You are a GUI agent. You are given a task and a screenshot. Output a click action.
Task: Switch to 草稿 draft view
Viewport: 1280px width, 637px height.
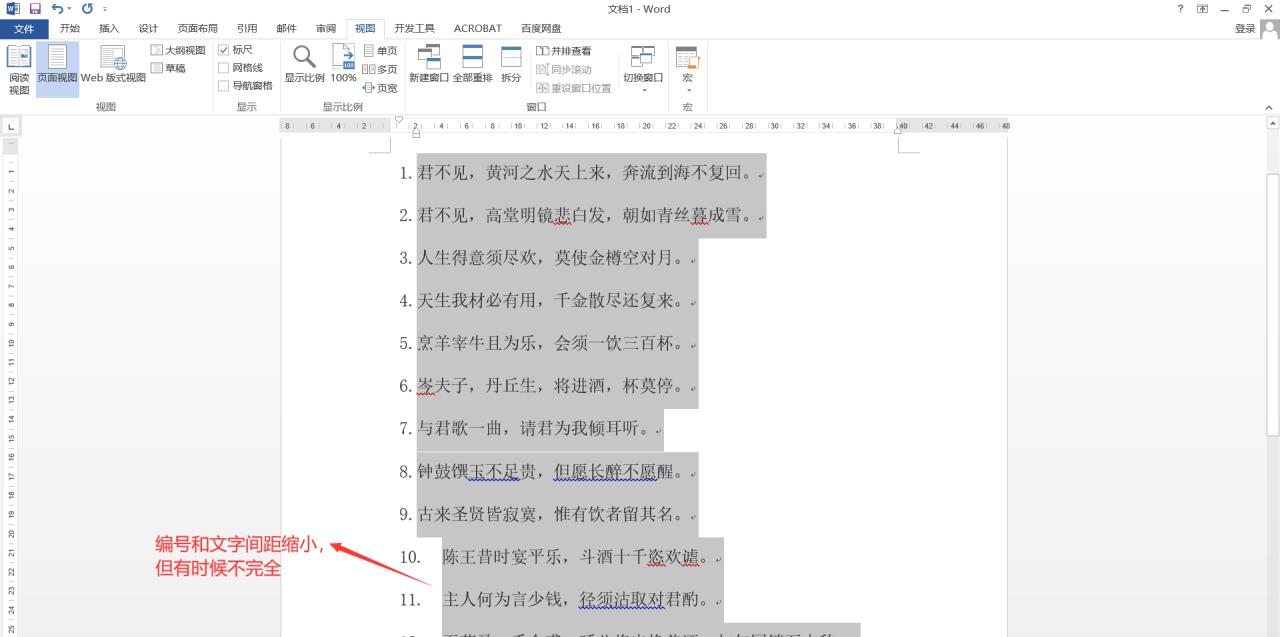click(168, 68)
